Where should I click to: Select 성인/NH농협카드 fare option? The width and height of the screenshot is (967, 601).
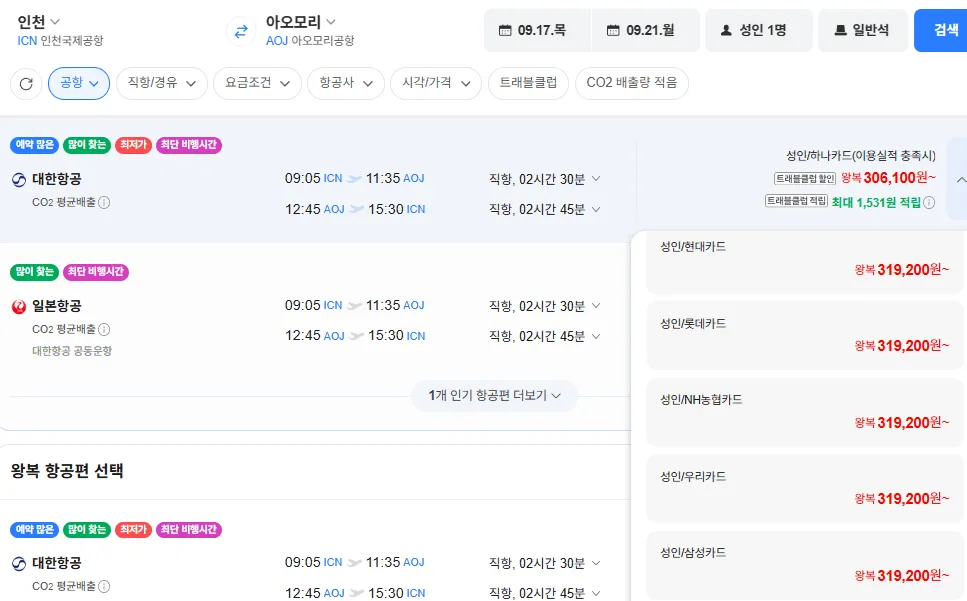[805, 412]
